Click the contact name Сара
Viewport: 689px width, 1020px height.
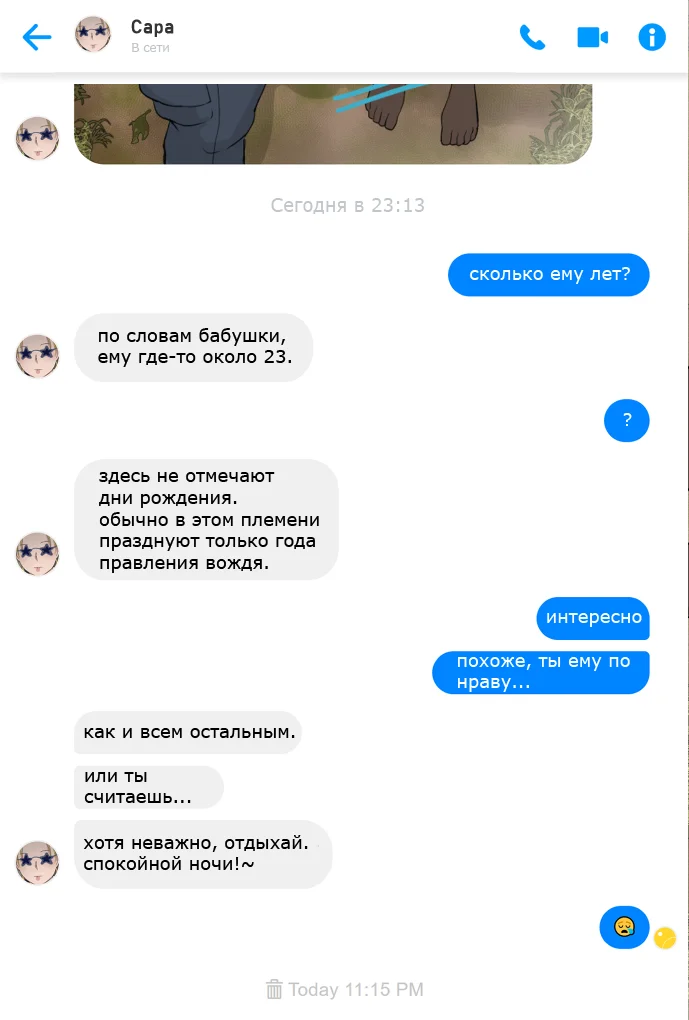pos(152,27)
